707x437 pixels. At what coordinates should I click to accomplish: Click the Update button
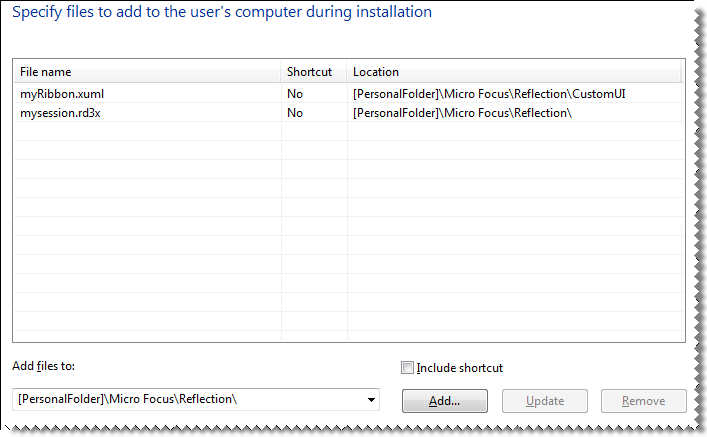coord(544,401)
